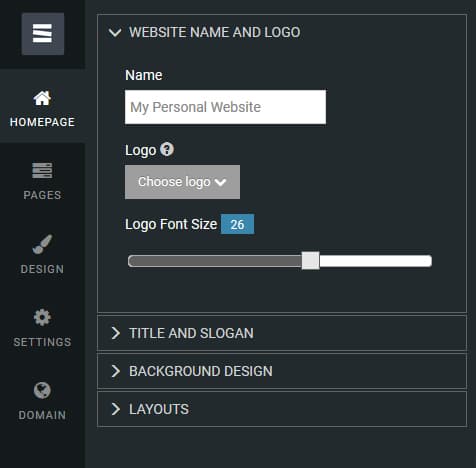Click the SITE123 logo icon at top
This screenshot has height=468, width=476.
pos(43,34)
